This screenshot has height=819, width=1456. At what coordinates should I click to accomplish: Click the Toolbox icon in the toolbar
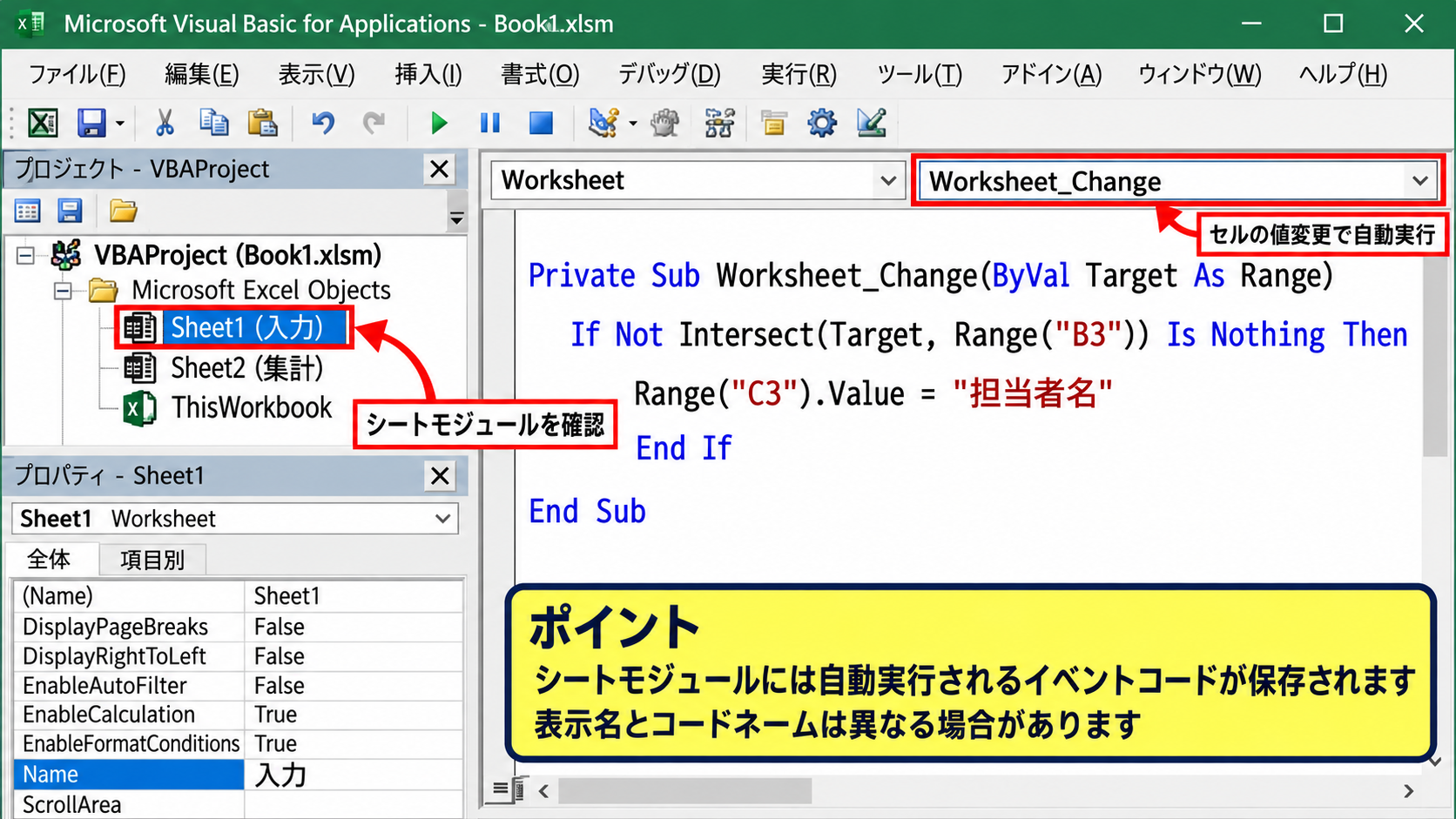(872, 123)
